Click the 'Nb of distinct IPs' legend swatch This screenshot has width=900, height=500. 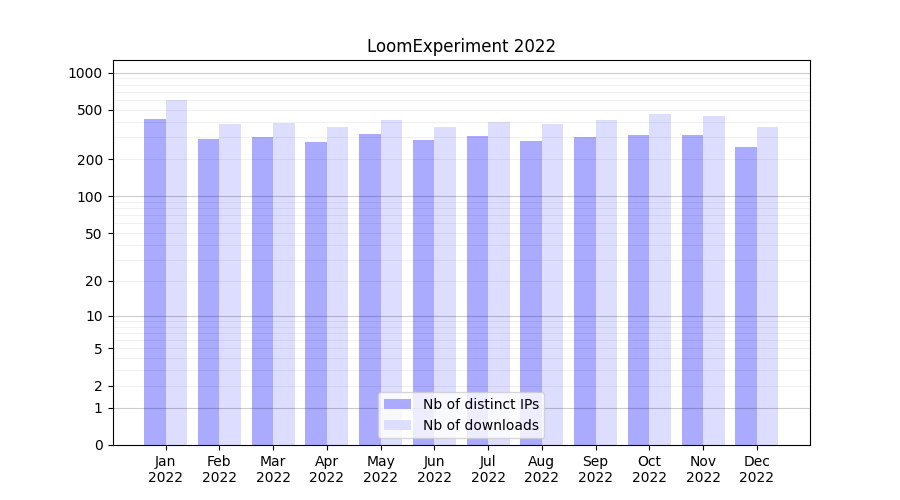pos(397,404)
